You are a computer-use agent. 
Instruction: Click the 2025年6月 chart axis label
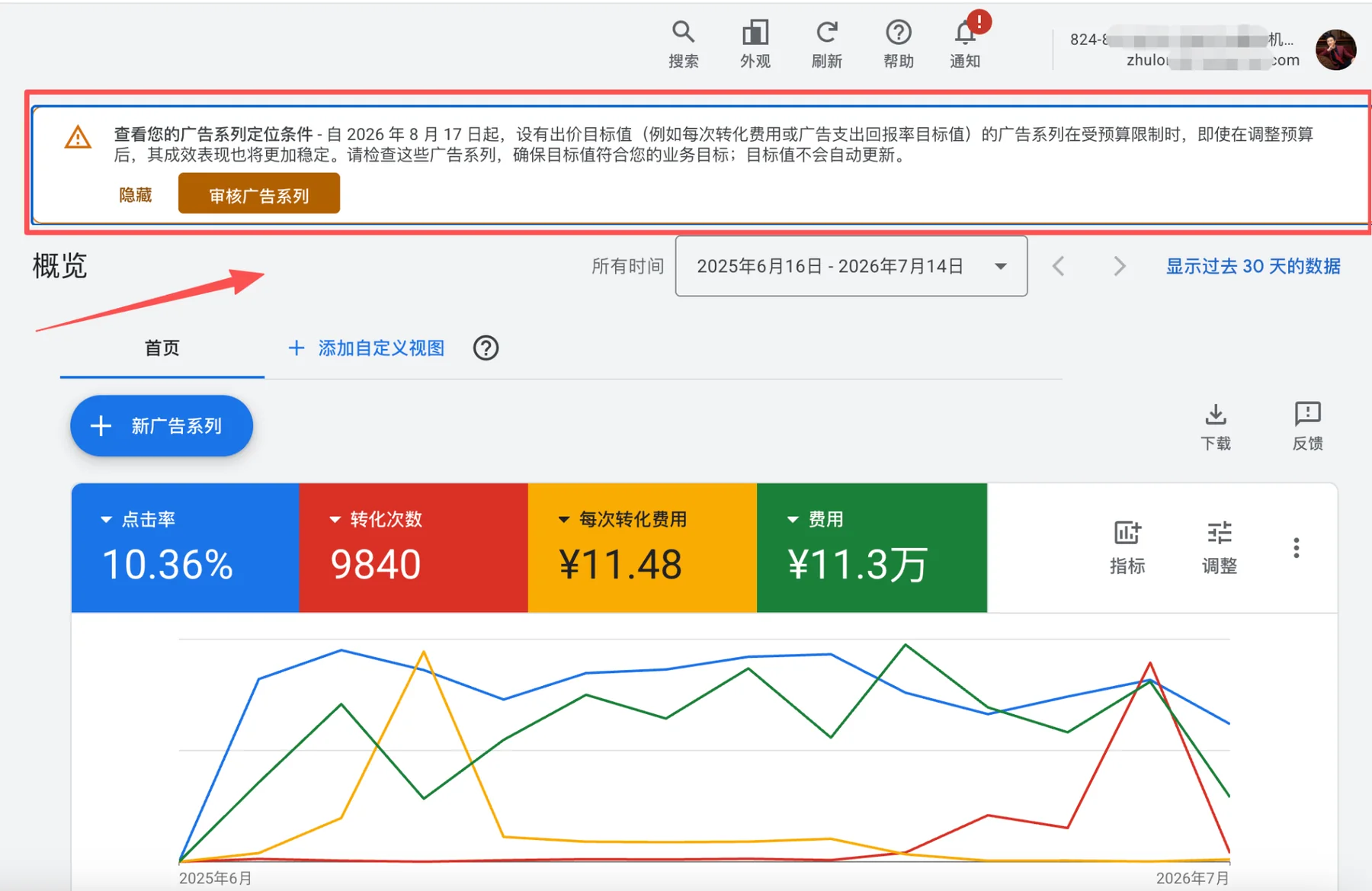pyautogui.click(x=216, y=878)
